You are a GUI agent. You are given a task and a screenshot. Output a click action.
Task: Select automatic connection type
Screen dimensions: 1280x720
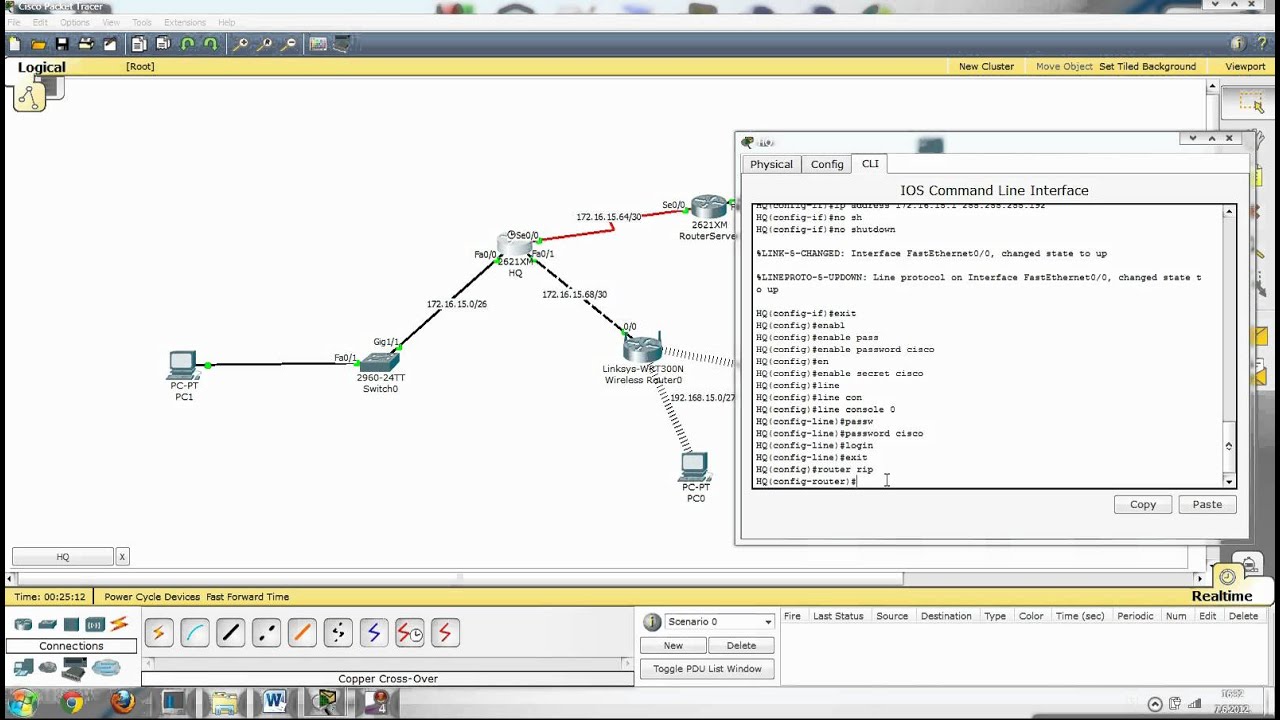pyautogui.click(x=158, y=632)
